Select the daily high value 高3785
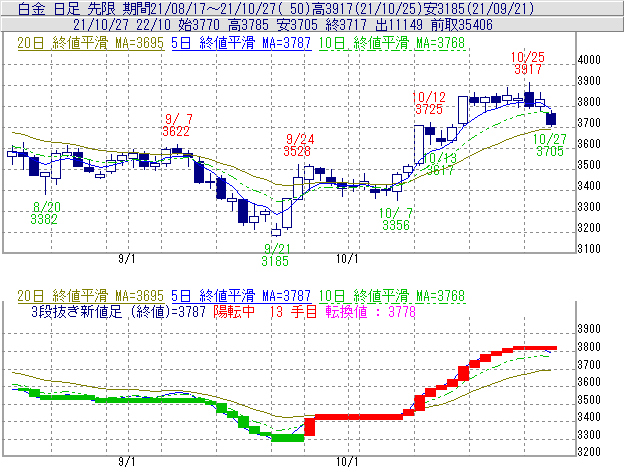 [248, 25]
